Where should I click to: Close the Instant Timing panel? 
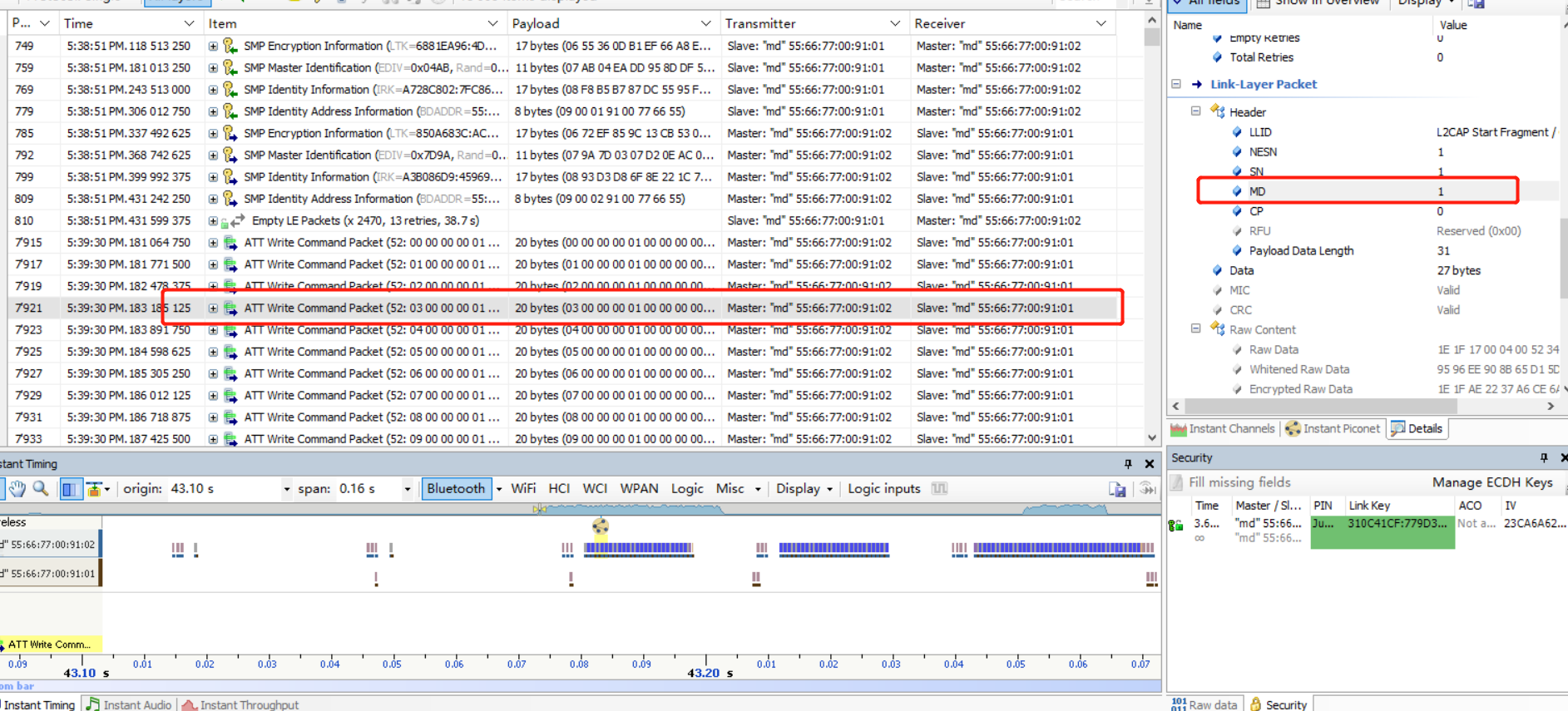tap(1150, 464)
